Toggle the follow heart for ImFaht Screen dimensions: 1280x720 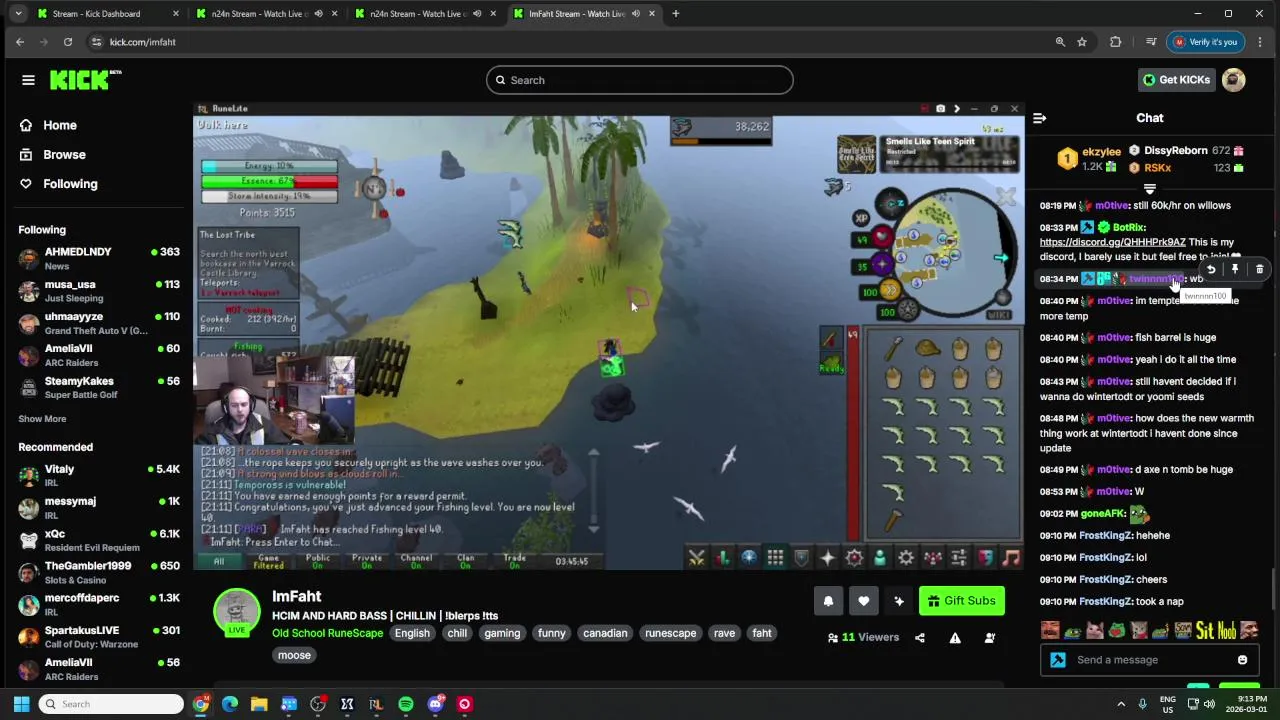point(864,601)
